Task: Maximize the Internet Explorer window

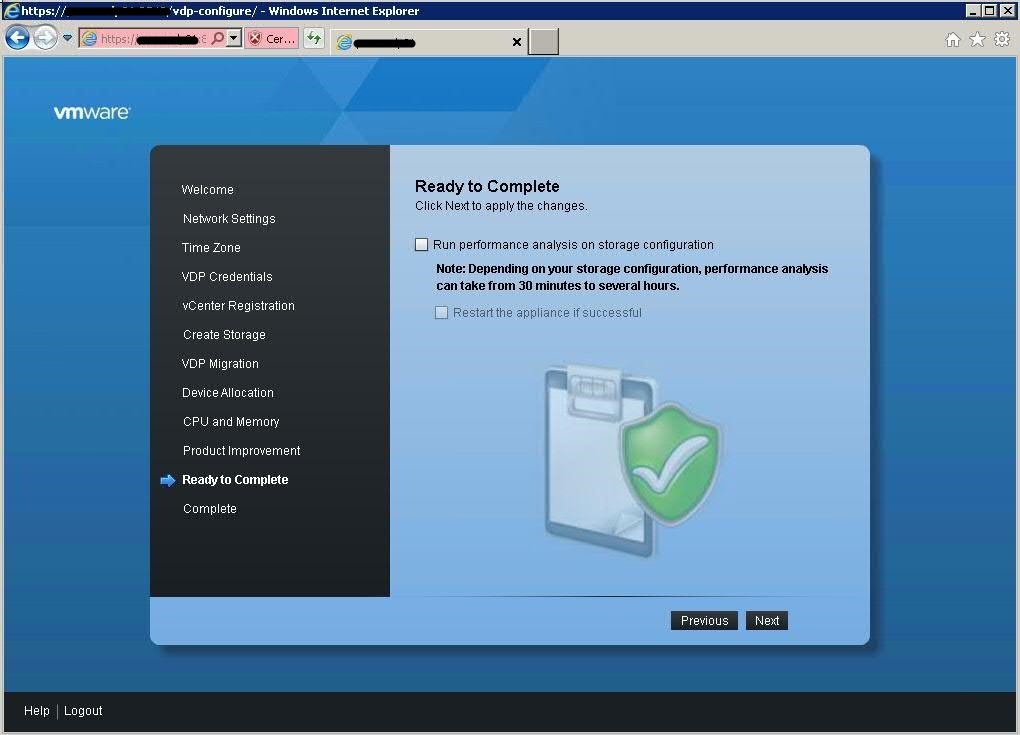Action: [989, 10]
